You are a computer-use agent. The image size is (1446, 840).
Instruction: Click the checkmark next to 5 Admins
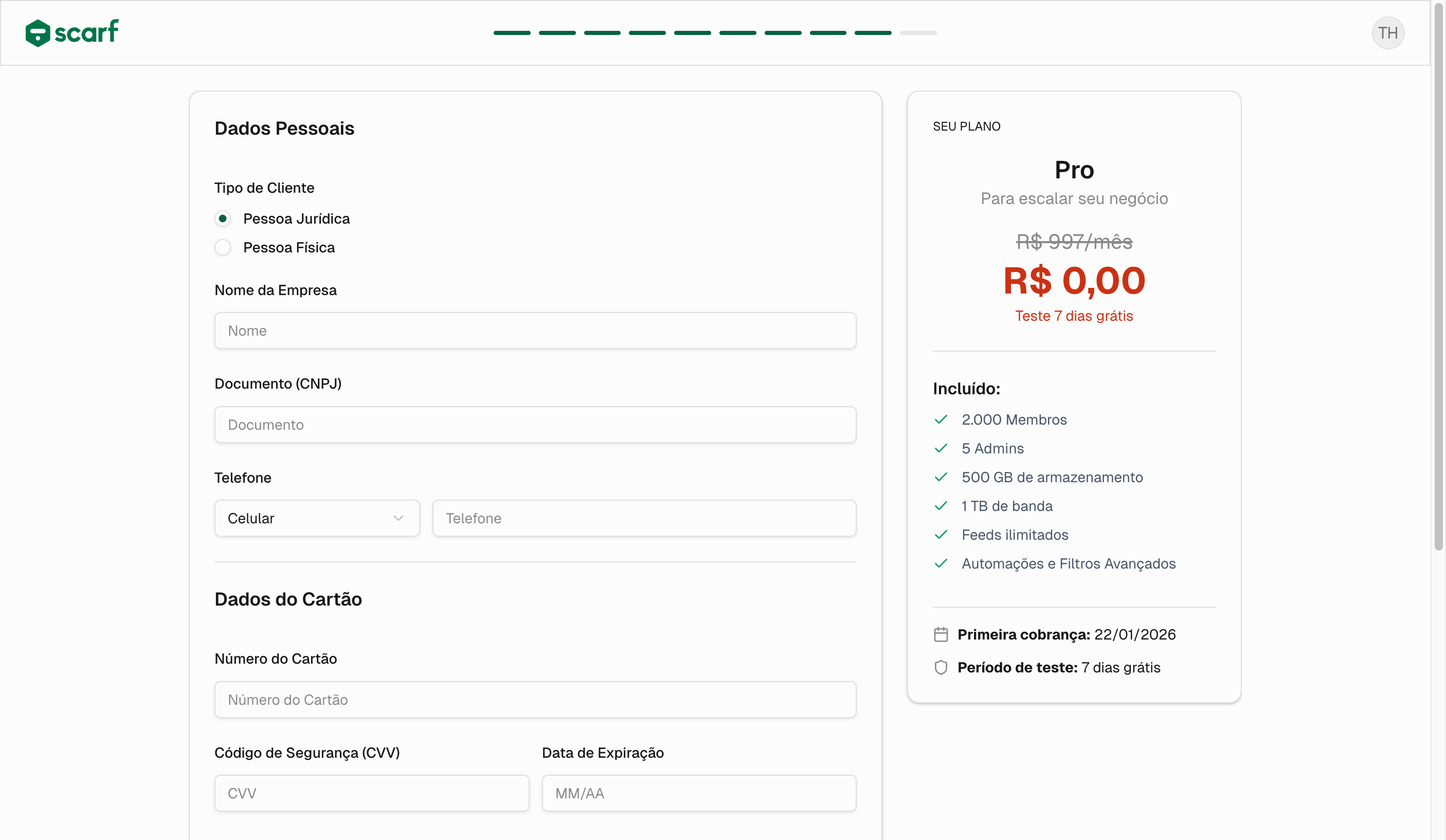coord(941,448)
